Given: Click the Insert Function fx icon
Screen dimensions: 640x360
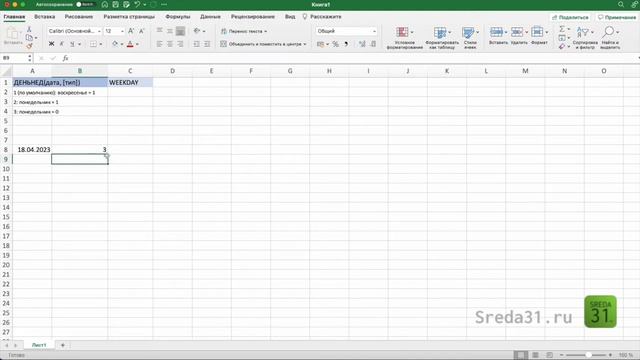Looking at the screenshot, I should click(65, 58).
